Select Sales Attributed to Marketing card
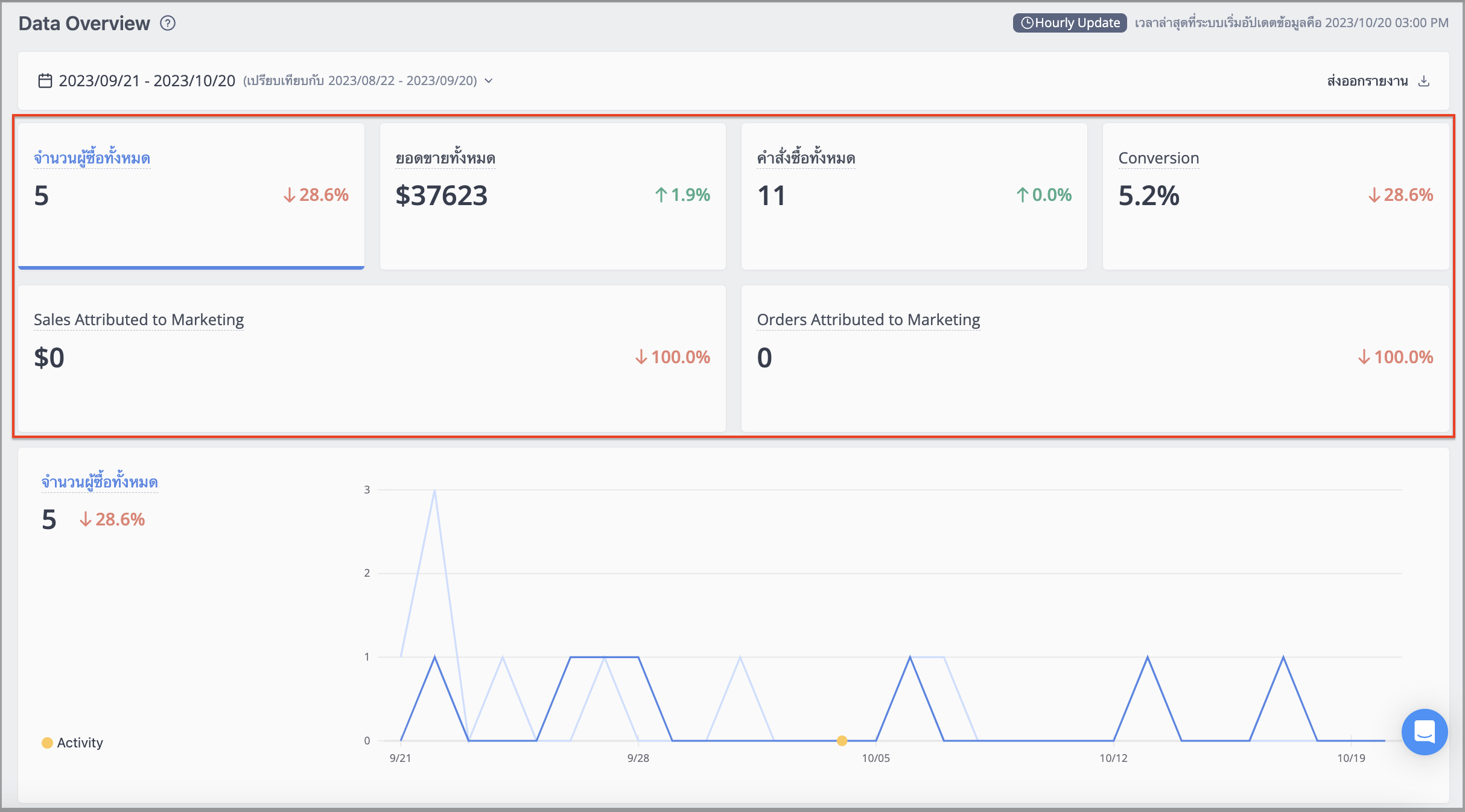Screen dimensions: 1465x812 pos(372,358)
